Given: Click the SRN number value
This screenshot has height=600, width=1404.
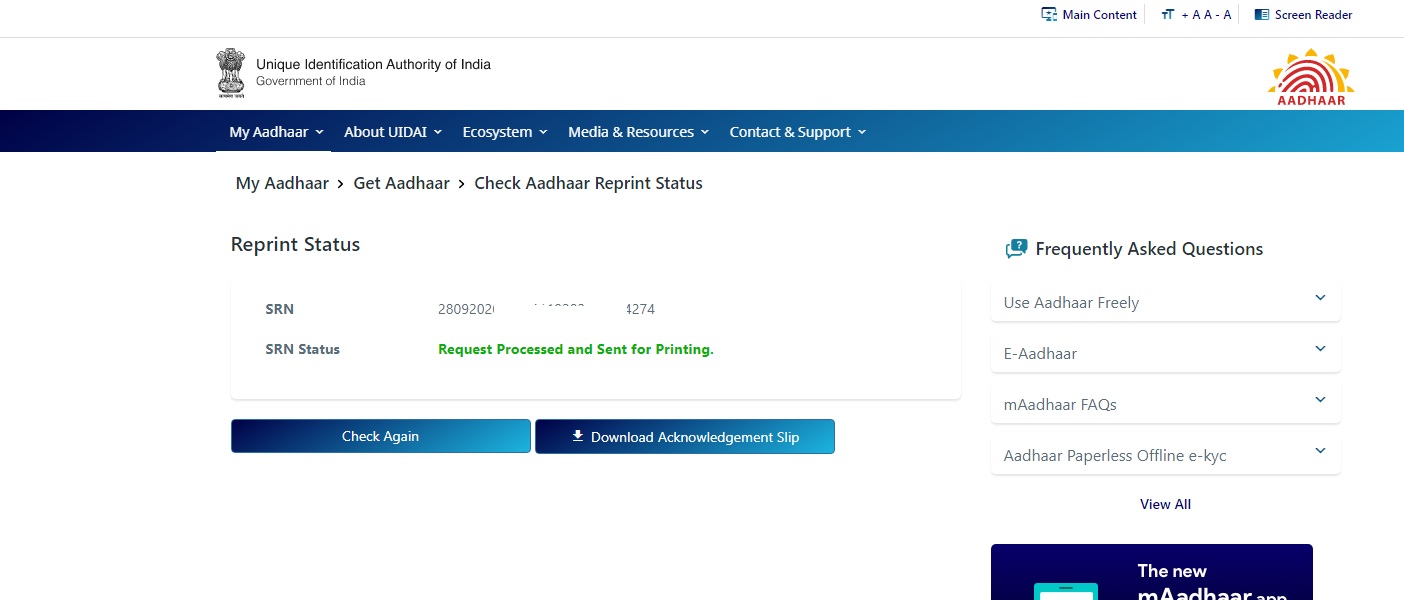Looking at the screenshot, I should (x=546, y=309).
